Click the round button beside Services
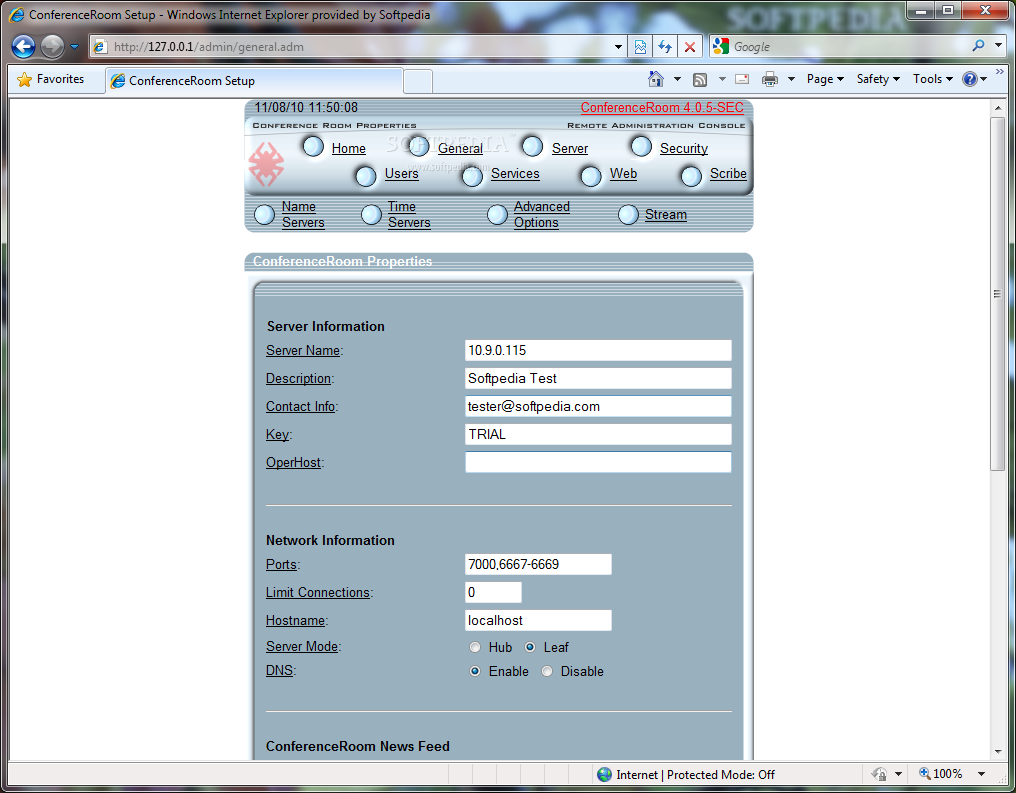1016x793 pixels. click(x=472, y=176)
